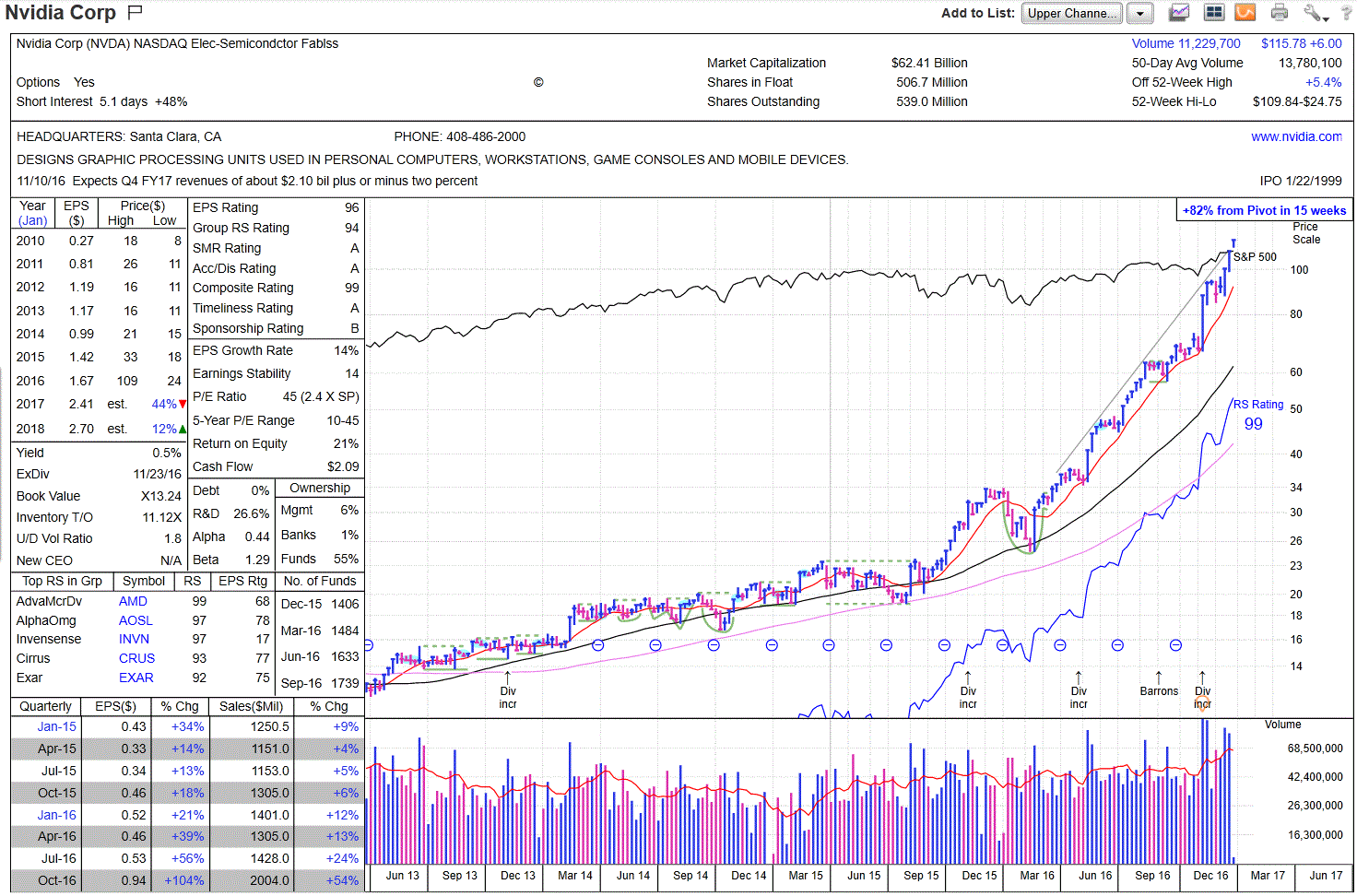Add stock to the Upper Channel list

pos(1072,13)
